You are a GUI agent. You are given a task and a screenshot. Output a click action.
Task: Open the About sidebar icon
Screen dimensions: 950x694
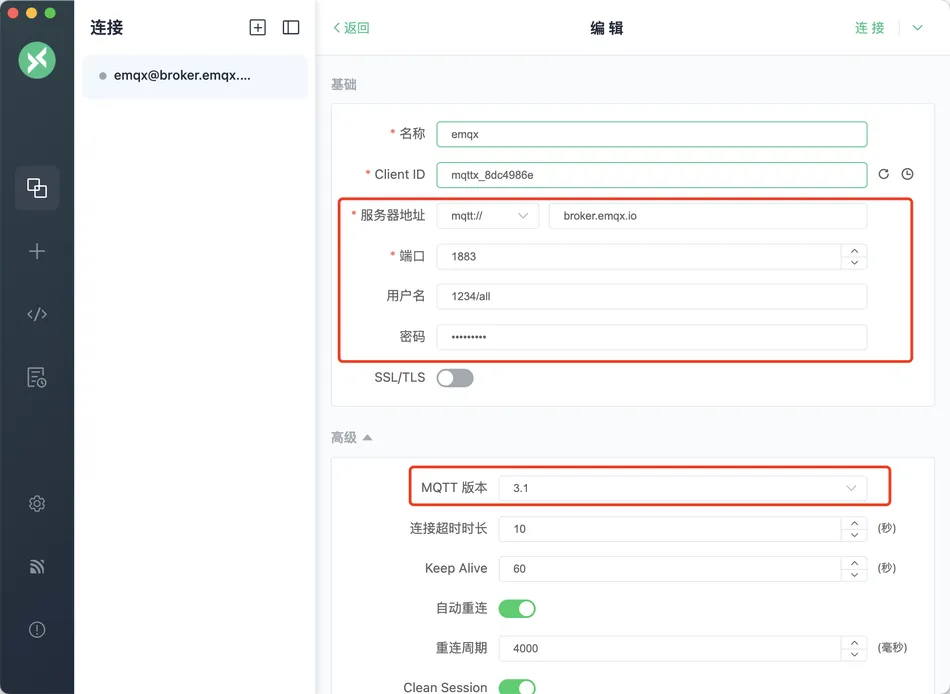pyautogui.click(x=36, y=629)
